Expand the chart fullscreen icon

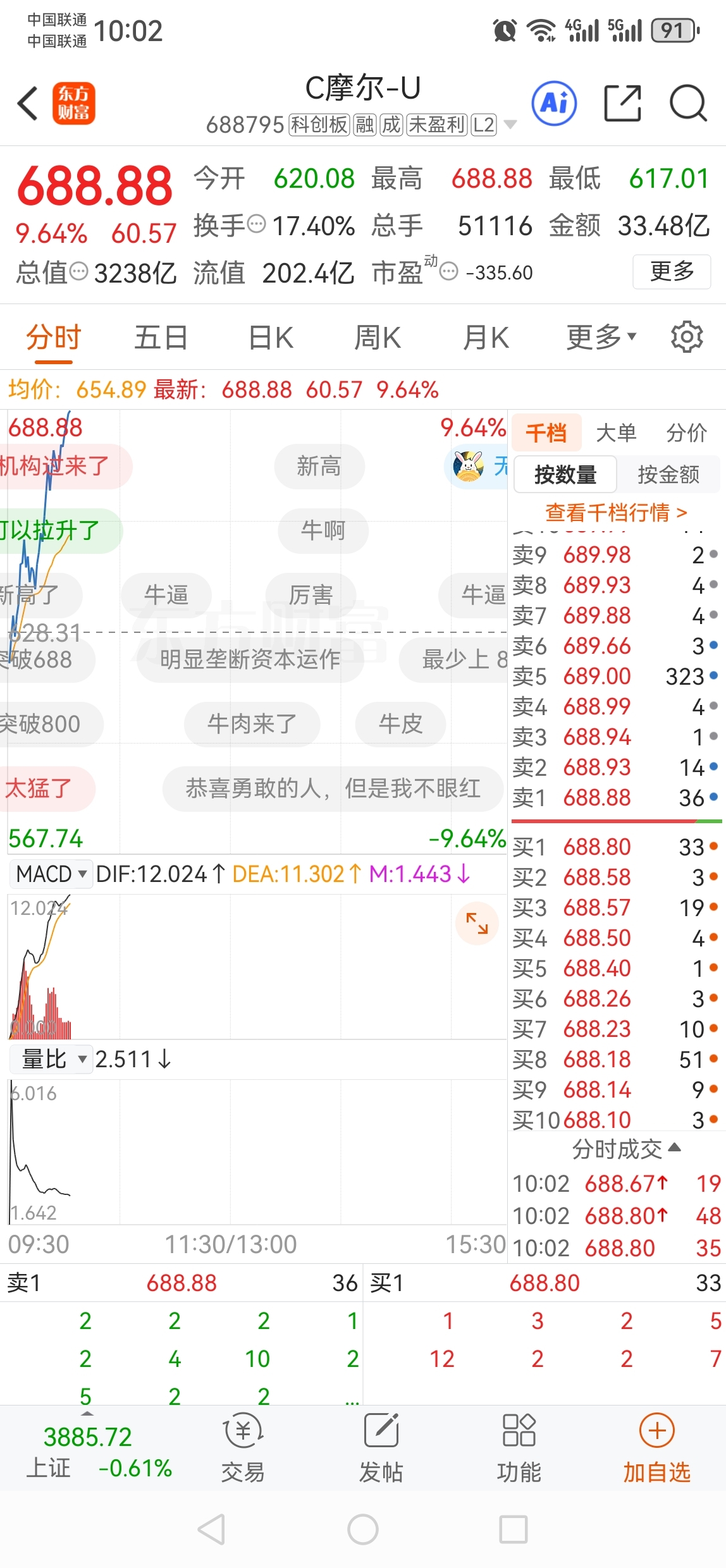[x=477, y=923]
